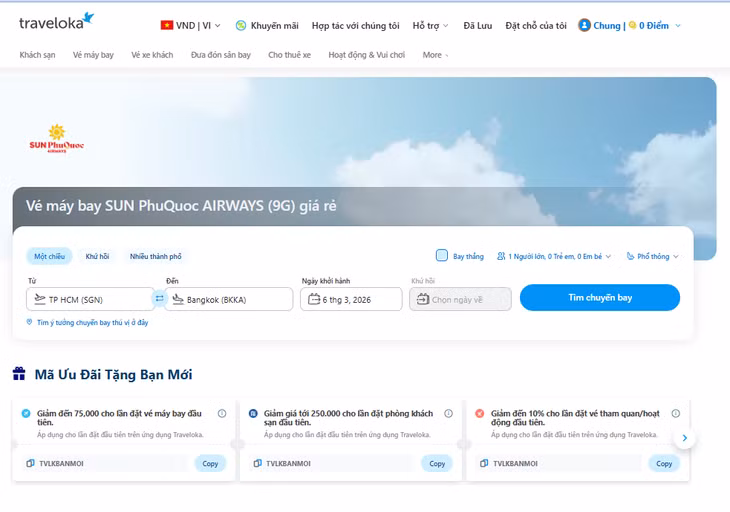This screenshot has height=512, width=730.
Task: Click the Bangkok (BKKA) destination field
Action: 229,299
